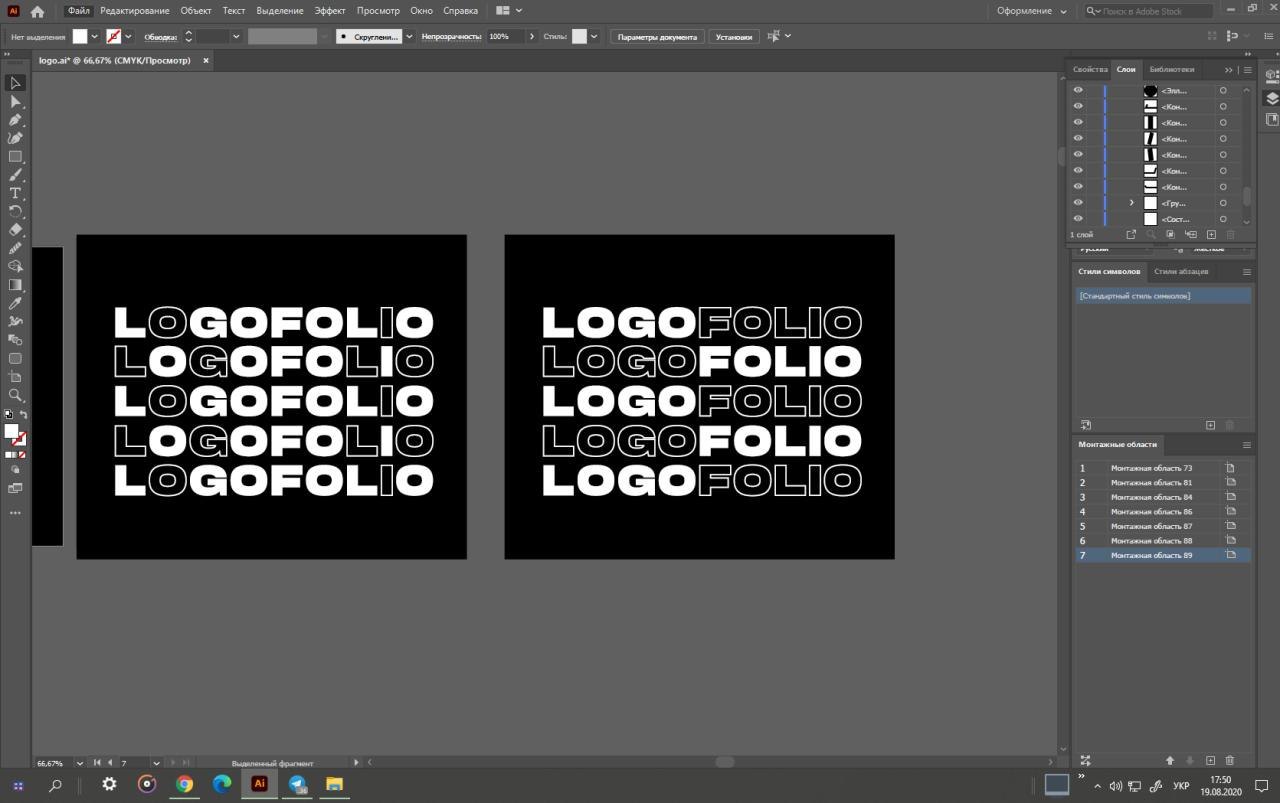
Task: Open Edit Toolbar three-dots button
Action: click(15, 512)
